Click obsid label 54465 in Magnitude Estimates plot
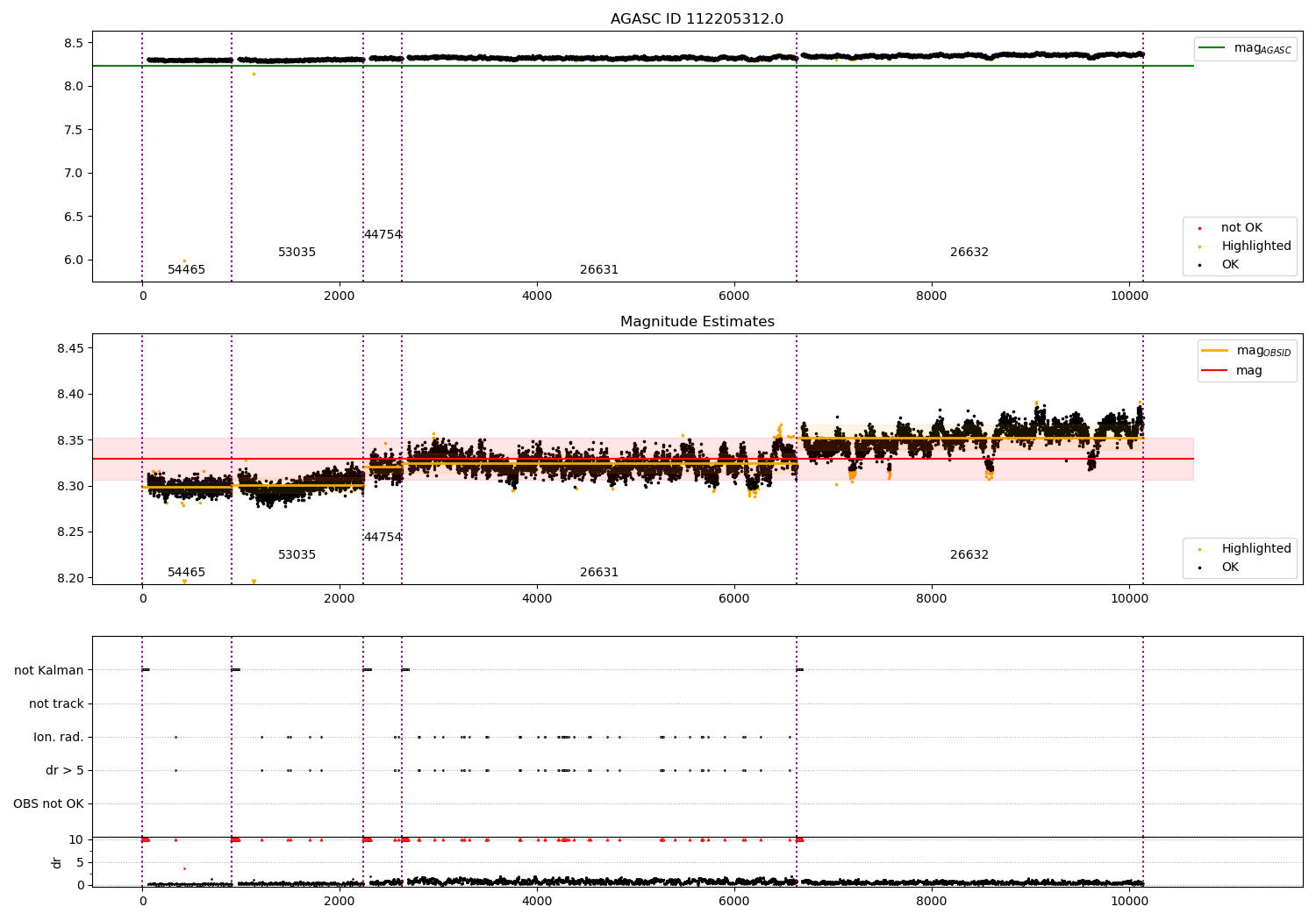Screen dimensions: 1316x921 point(186,573)
